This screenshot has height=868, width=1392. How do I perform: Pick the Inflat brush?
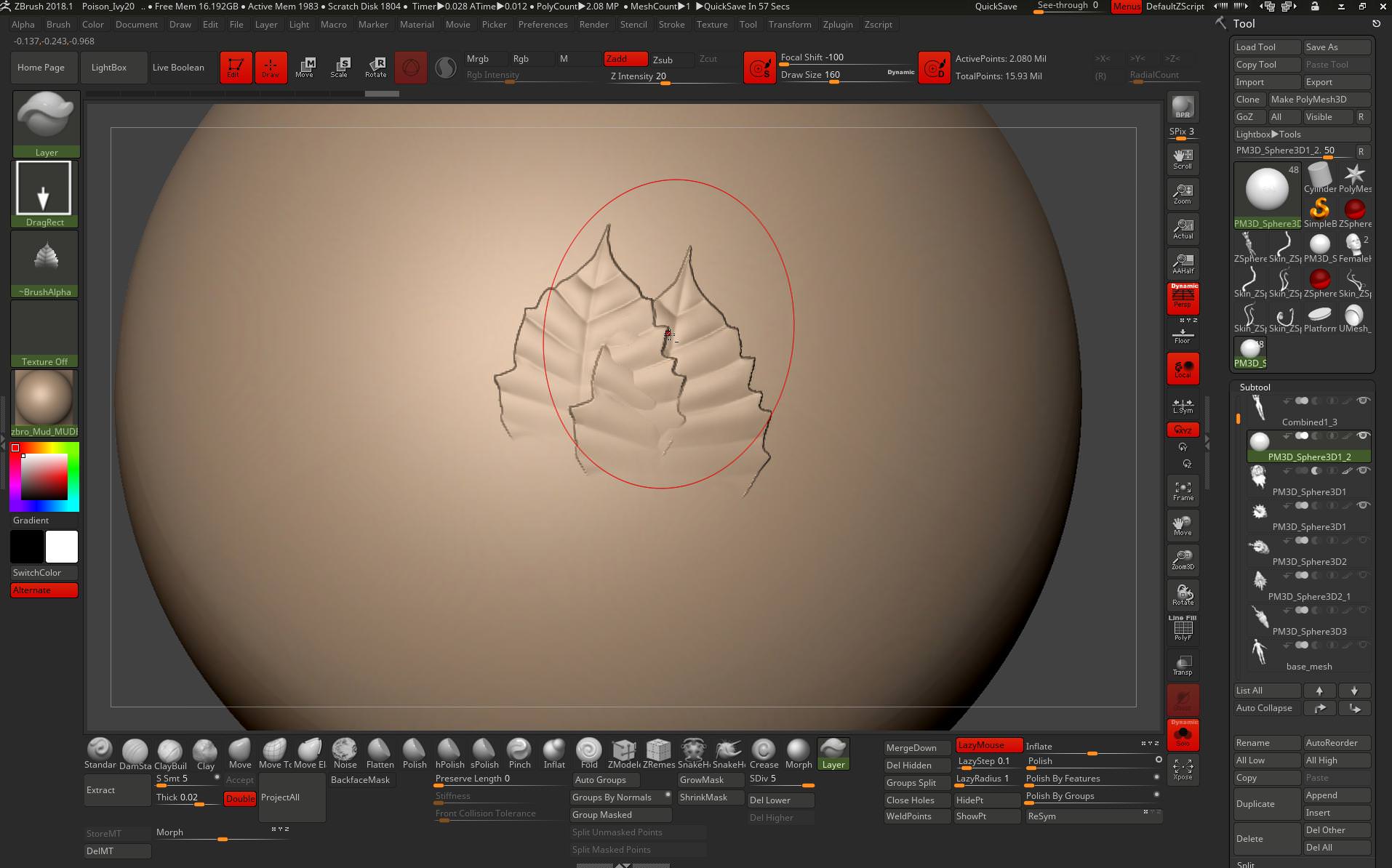click(554, 754)
